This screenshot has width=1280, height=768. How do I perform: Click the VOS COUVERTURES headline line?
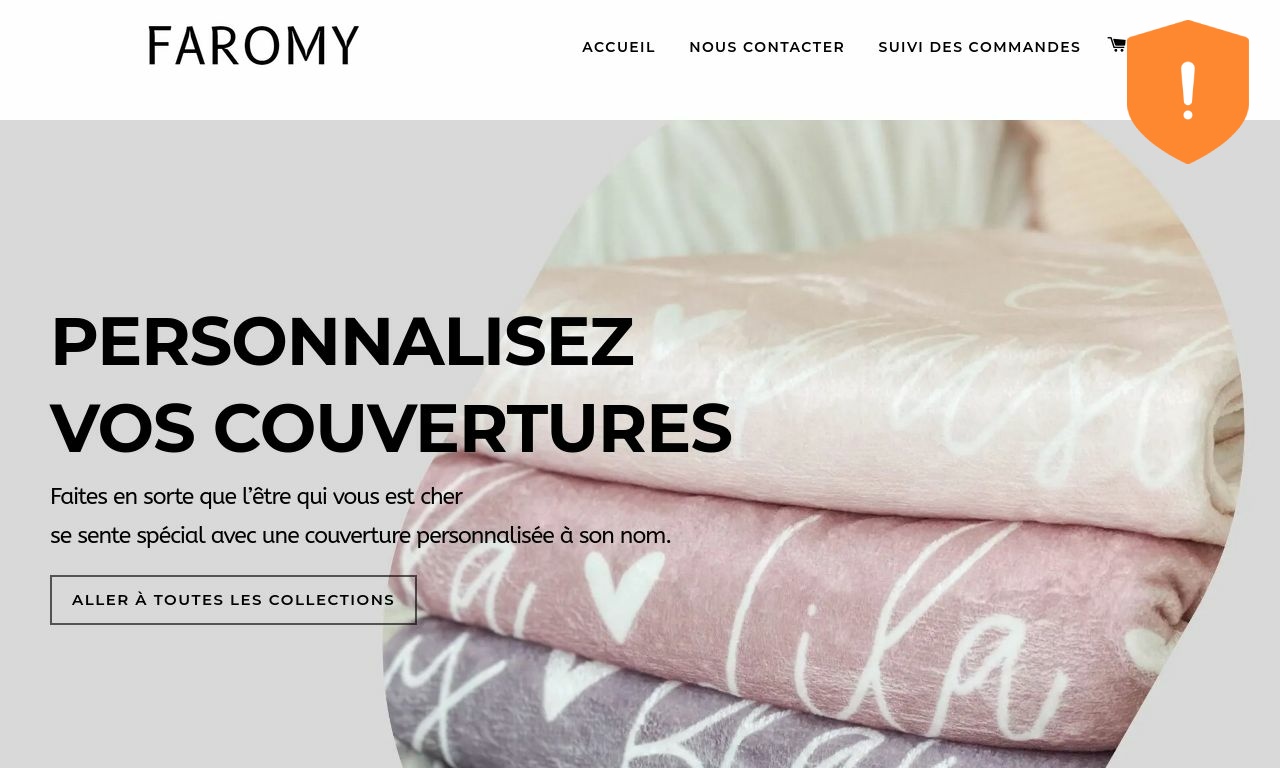point(391,428)
